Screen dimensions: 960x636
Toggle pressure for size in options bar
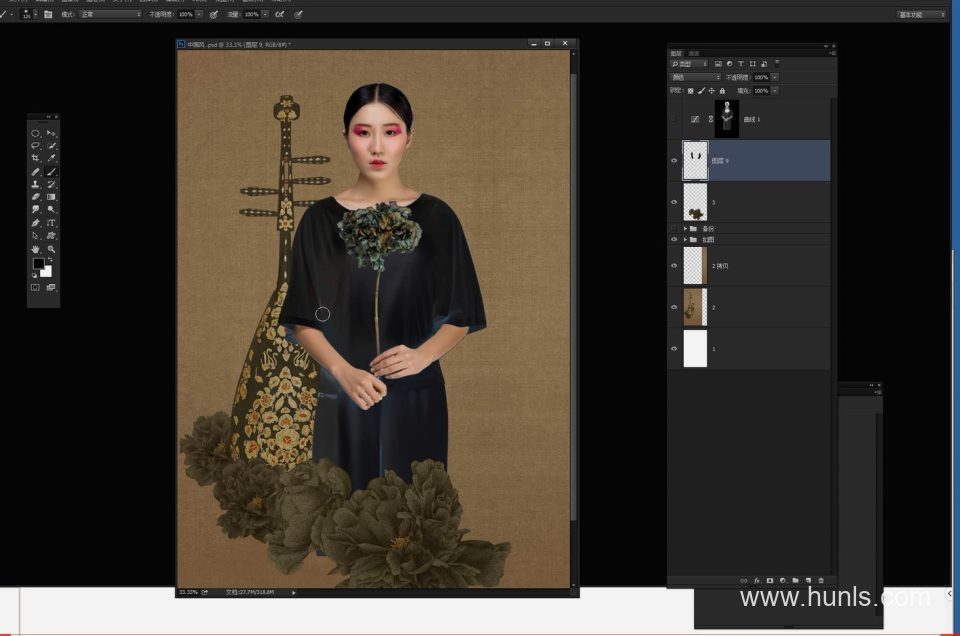point(298,14)
